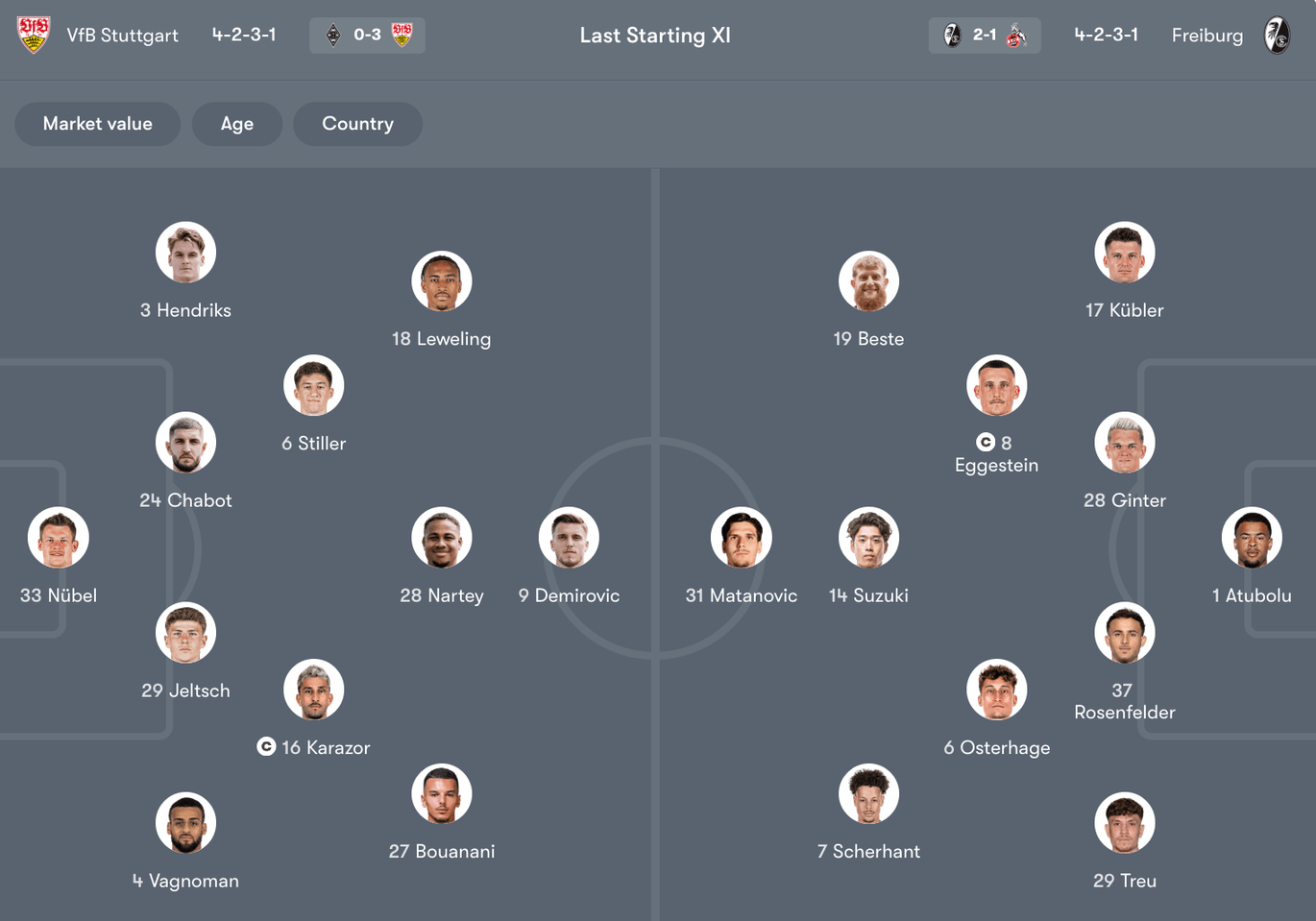Screen dimensions: 1316x921
Task: Open the Stuttgart 4-2-3-1 formation selector
Action: point(244,35)
